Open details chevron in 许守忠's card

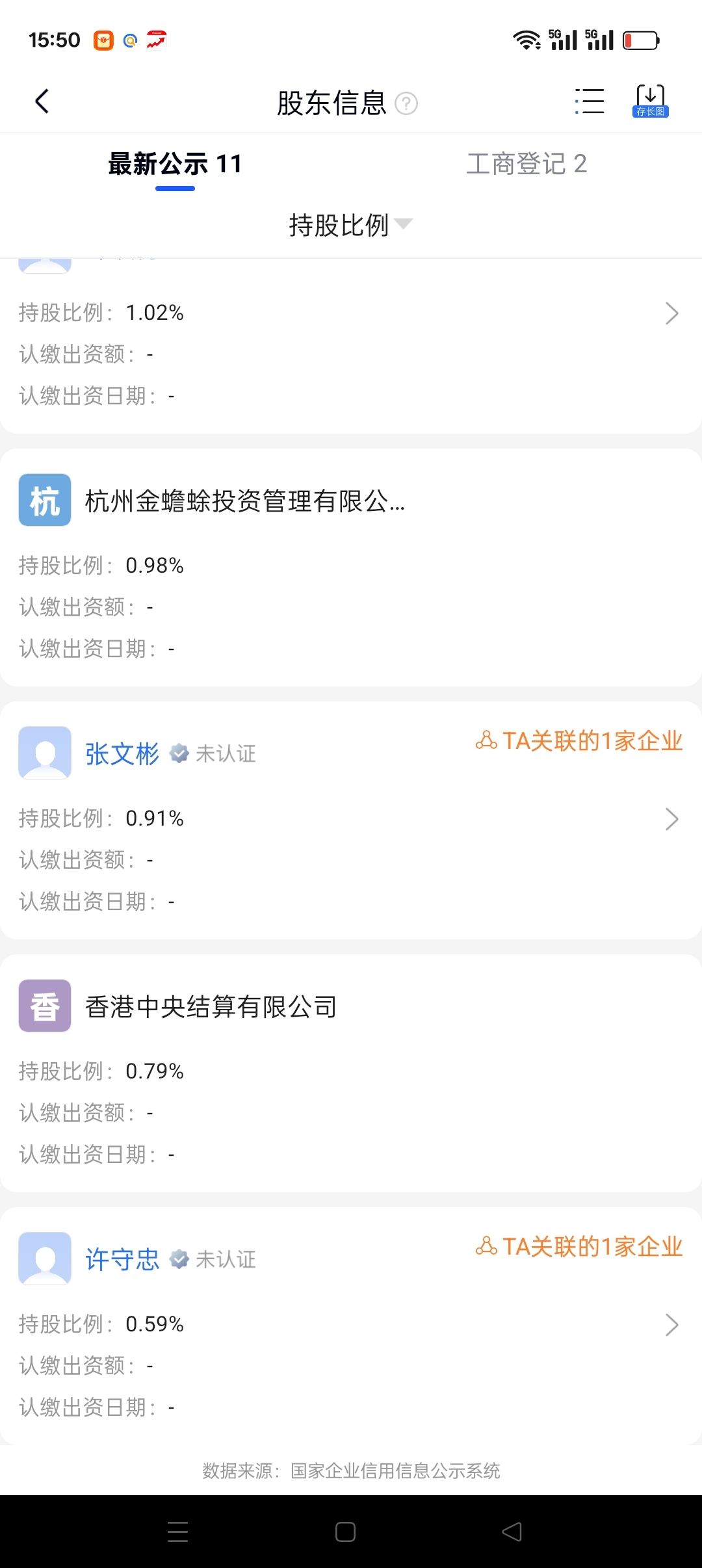pyautogui.click(x=671, y=1325)
